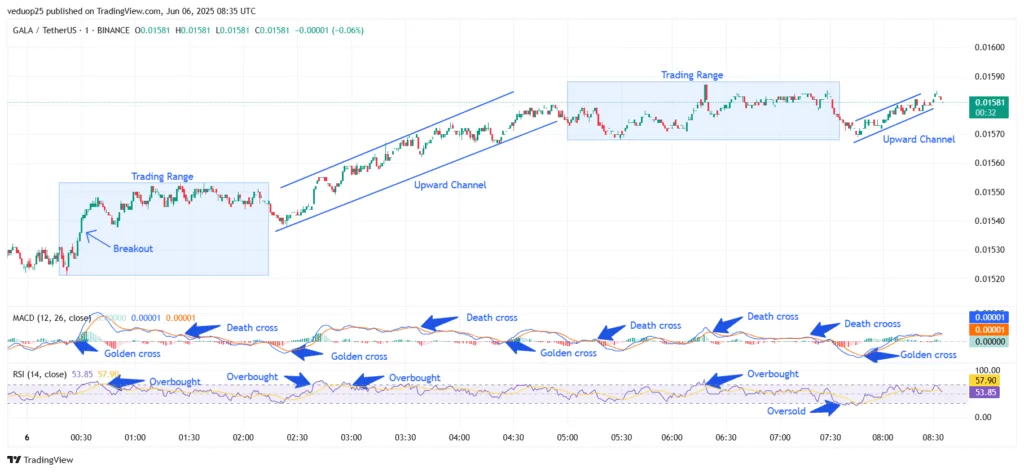
Task: Click the 04:00 time axis label
Action: pyautogui.click(x=459, y=437)
